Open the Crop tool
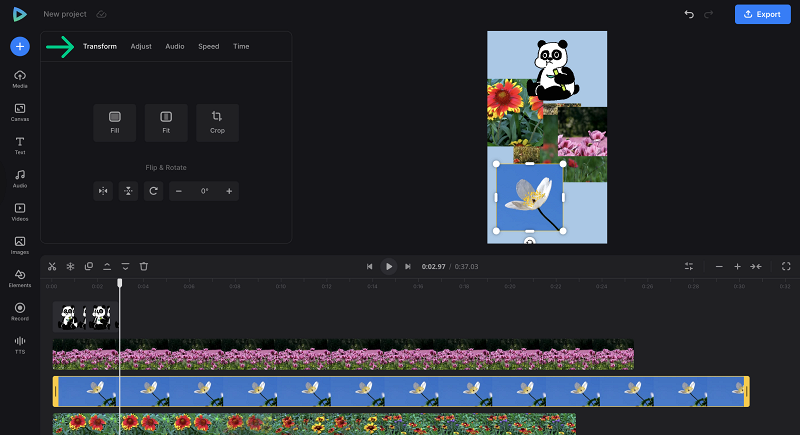This screenshot has height=435, width=800. (217, 123)
